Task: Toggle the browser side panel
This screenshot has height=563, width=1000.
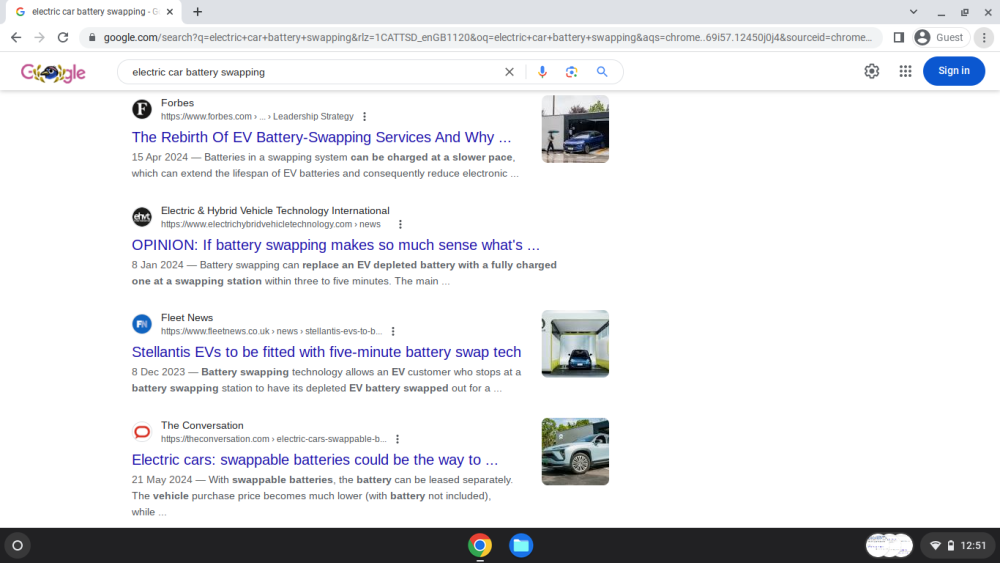Action: [x=899, y=38]
